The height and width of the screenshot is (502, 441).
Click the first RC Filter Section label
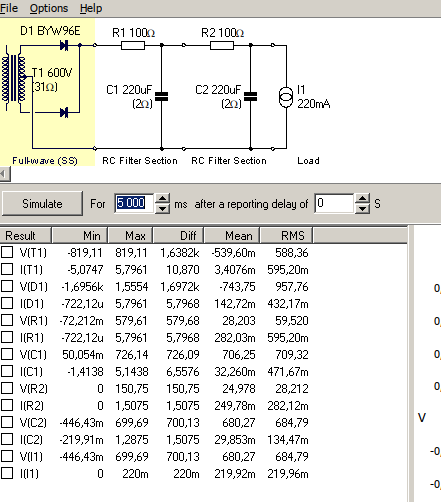pos(140,161)
